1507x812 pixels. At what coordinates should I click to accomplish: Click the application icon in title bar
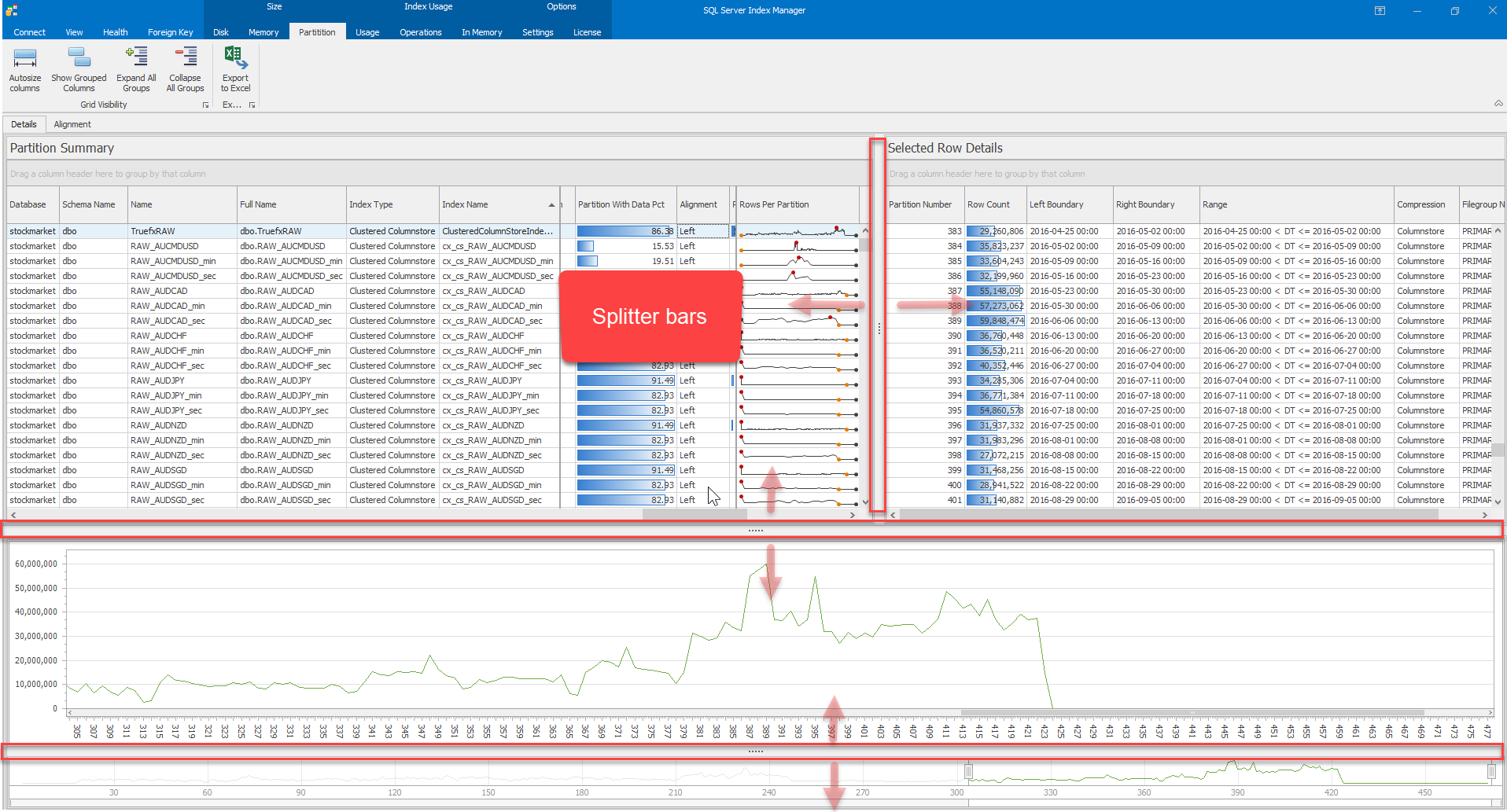(11, 10)
